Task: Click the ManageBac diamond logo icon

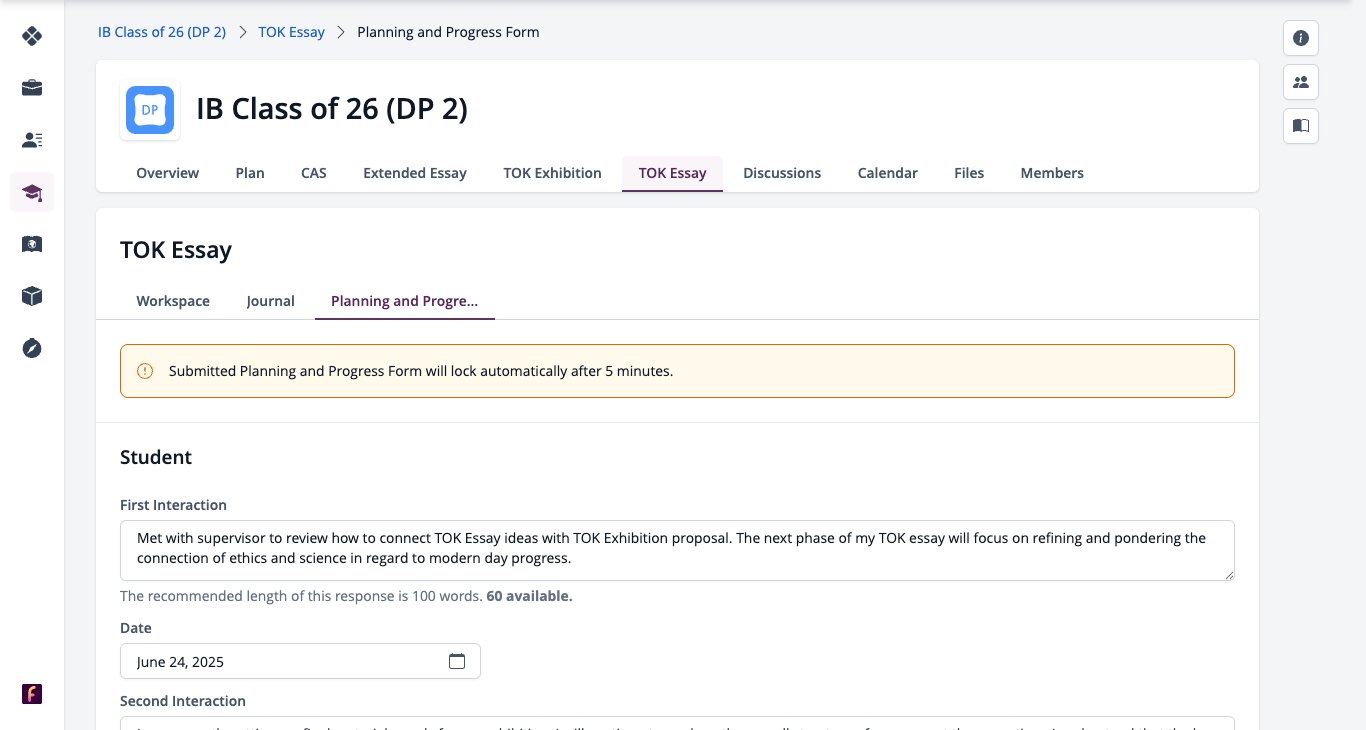Action: click(x=32, y=36)
